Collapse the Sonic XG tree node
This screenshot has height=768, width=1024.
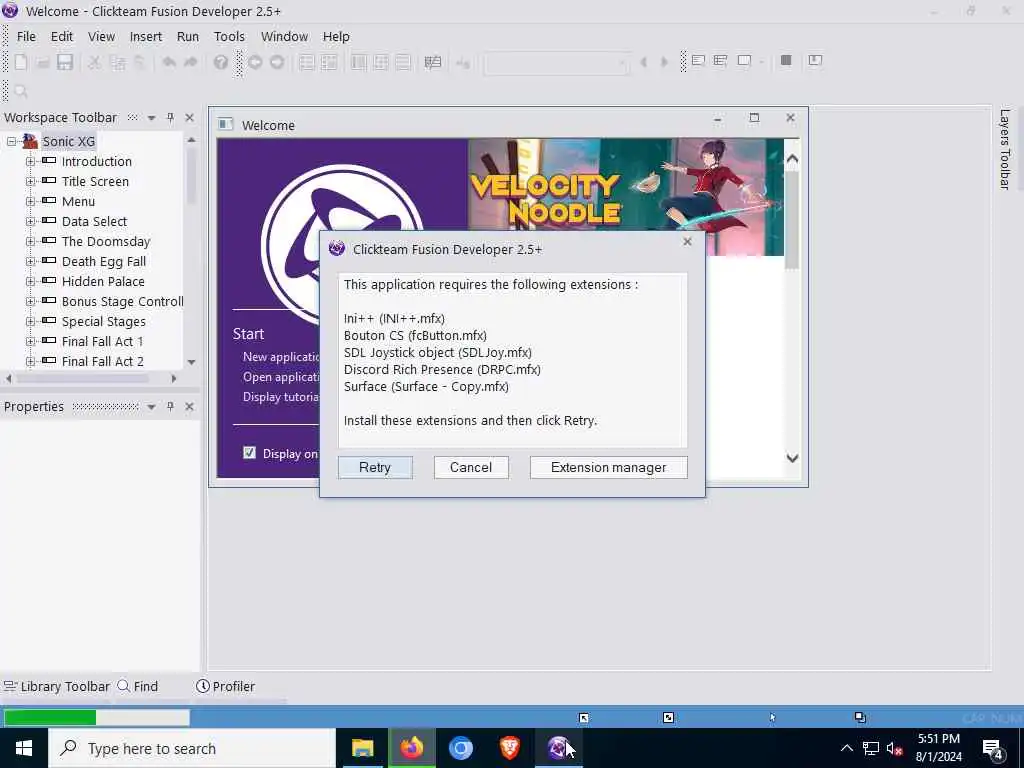11,141
